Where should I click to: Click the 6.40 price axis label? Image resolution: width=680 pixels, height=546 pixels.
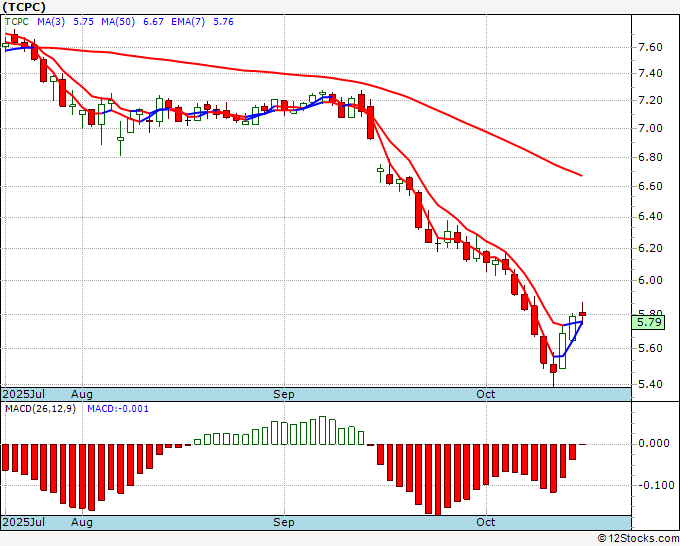point(651,216)
